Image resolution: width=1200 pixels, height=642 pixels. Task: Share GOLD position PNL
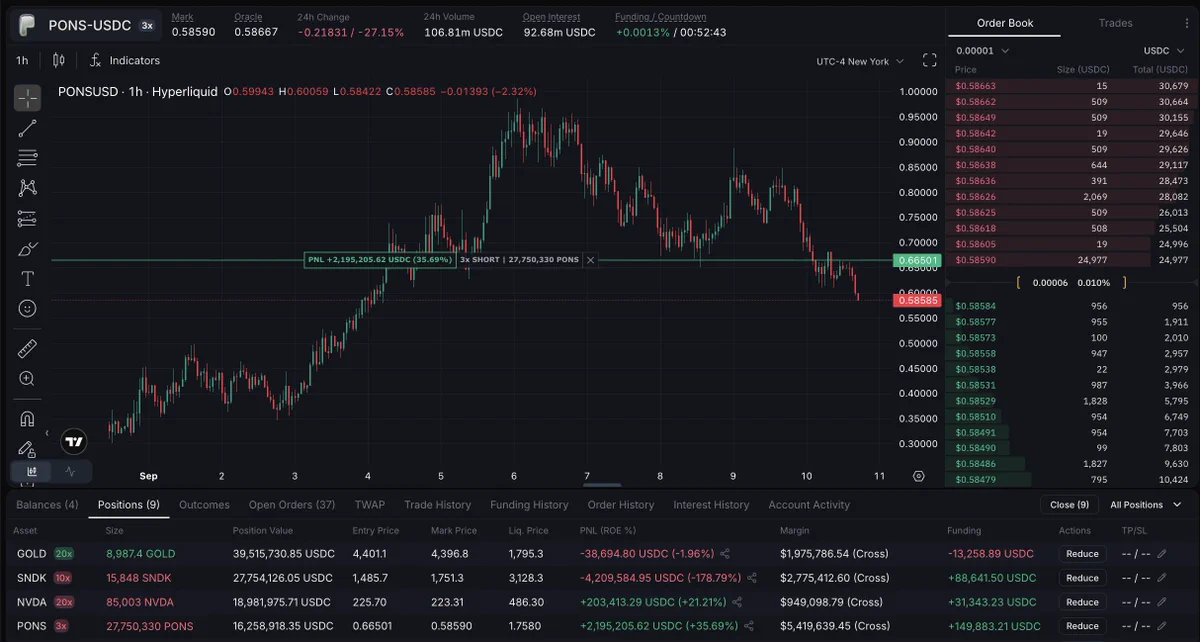(725, 554)
